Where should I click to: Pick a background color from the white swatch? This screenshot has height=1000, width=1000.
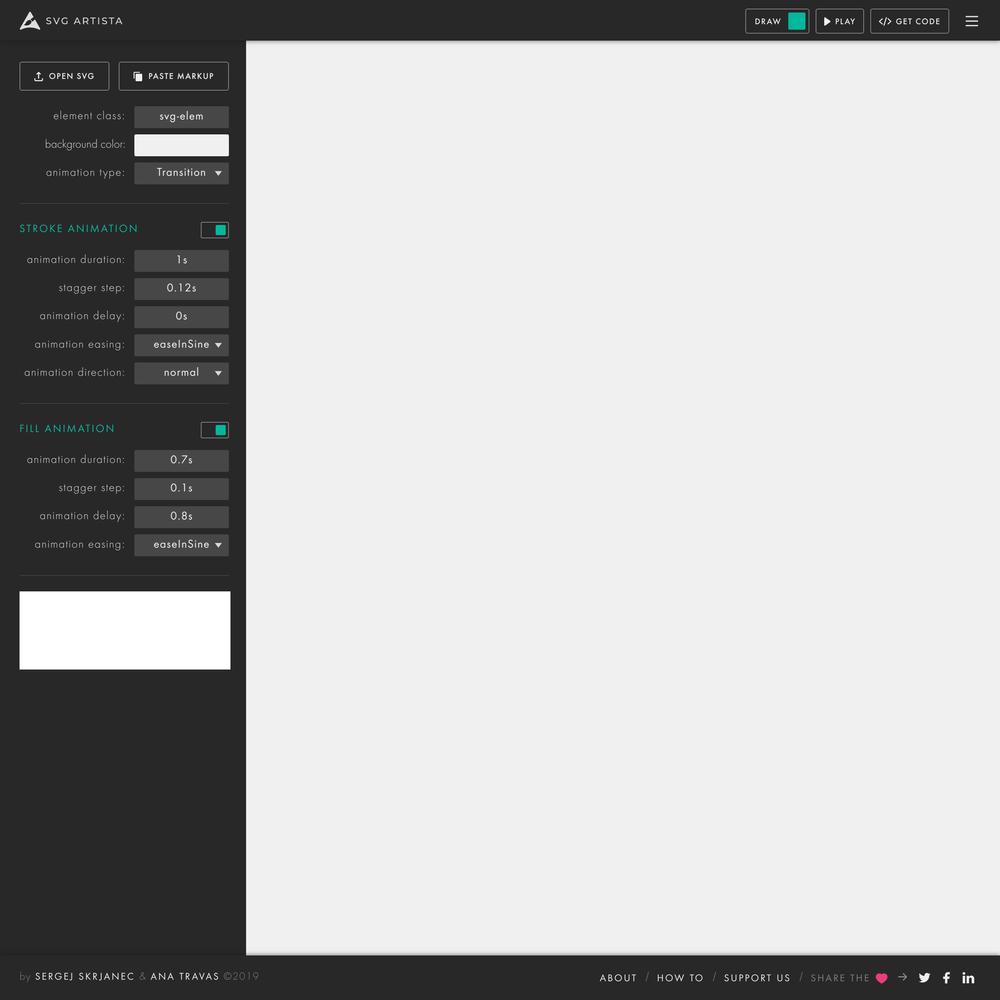point(181,145)
